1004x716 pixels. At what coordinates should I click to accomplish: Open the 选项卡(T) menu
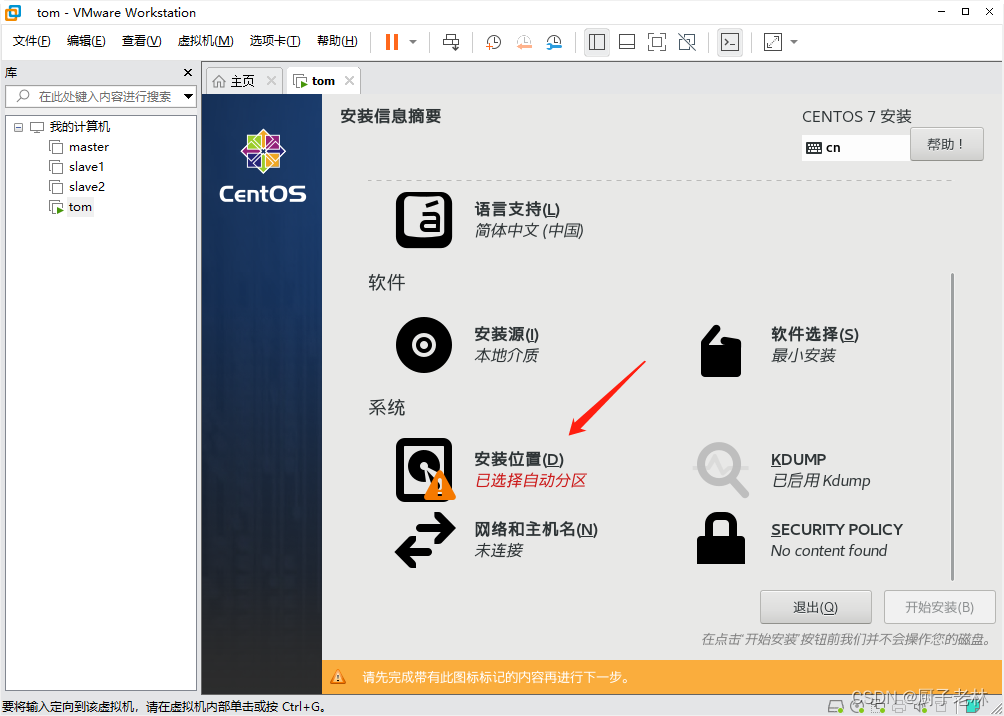pos(275,42)
